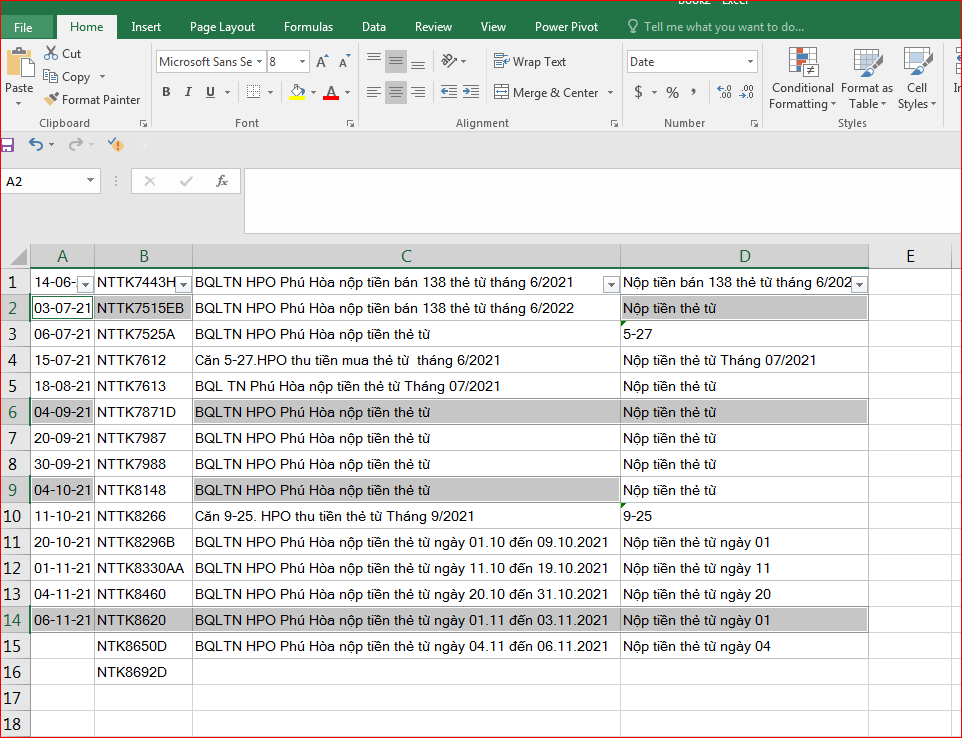Toggle Bold formatting
This screenshot has height=738, width=962.
click(x=166, y=92)
